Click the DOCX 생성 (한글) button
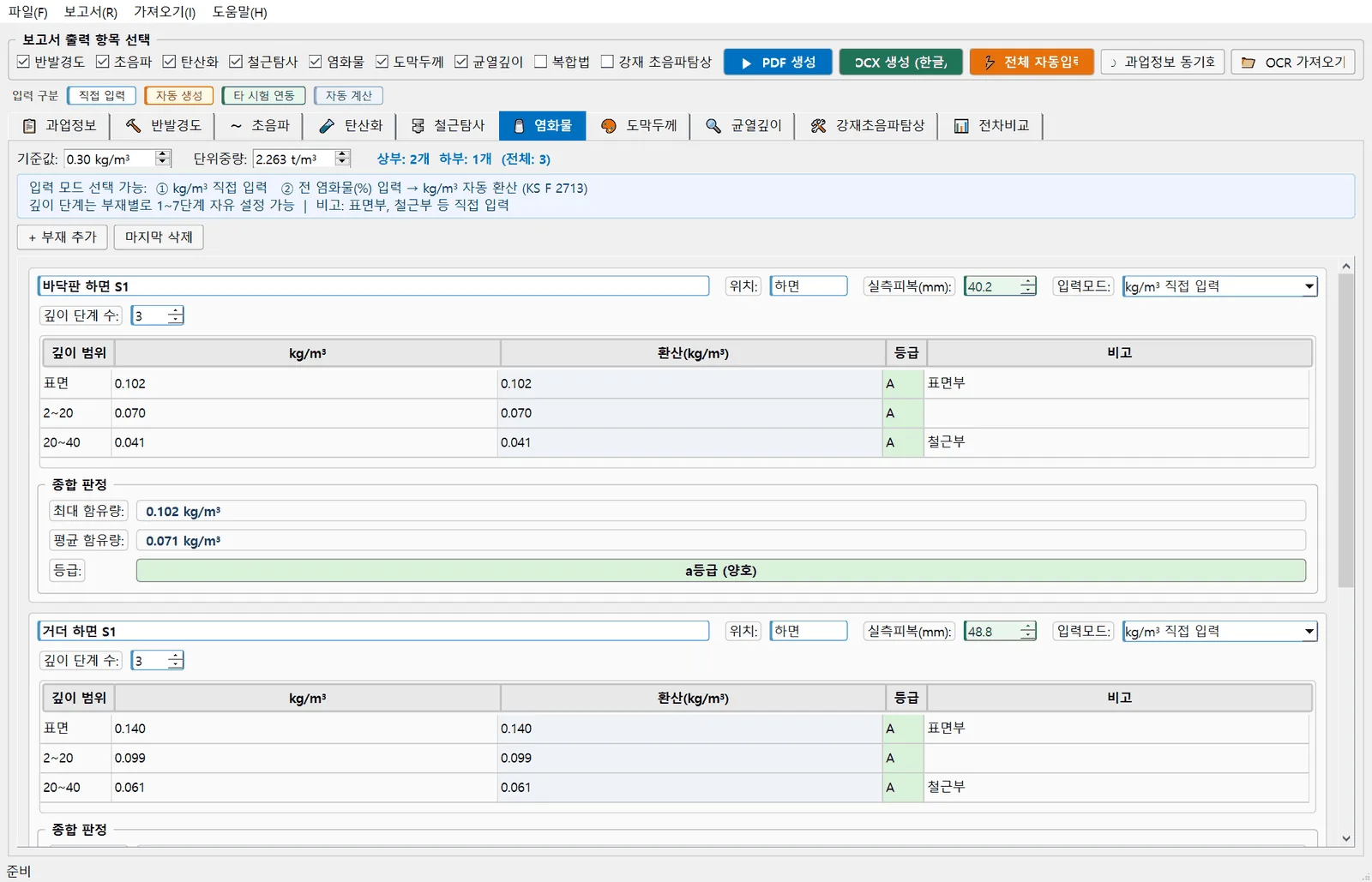Screen dimensions: 1372x882 coord(900,63)
